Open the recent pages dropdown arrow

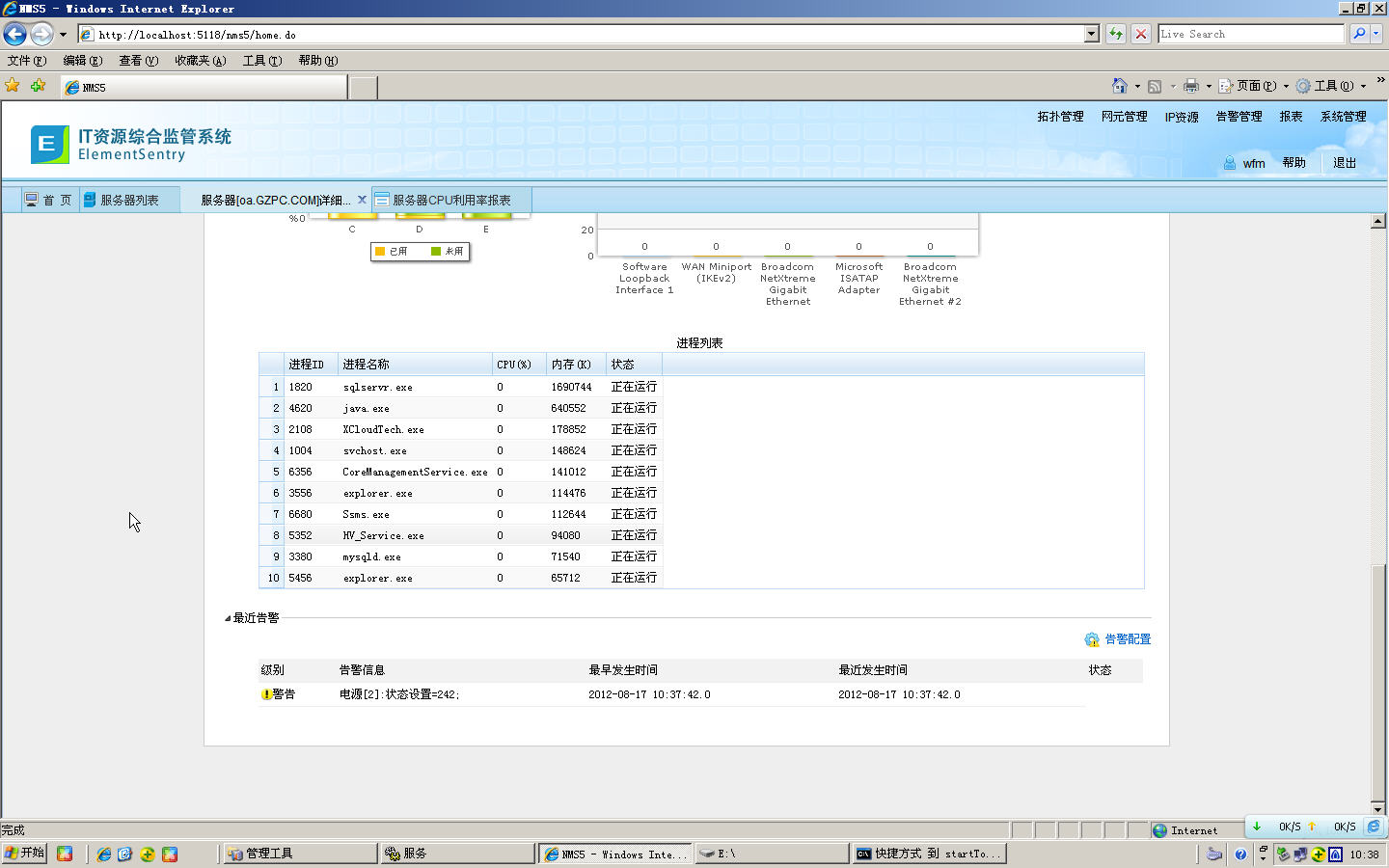(x=63, y=35)
